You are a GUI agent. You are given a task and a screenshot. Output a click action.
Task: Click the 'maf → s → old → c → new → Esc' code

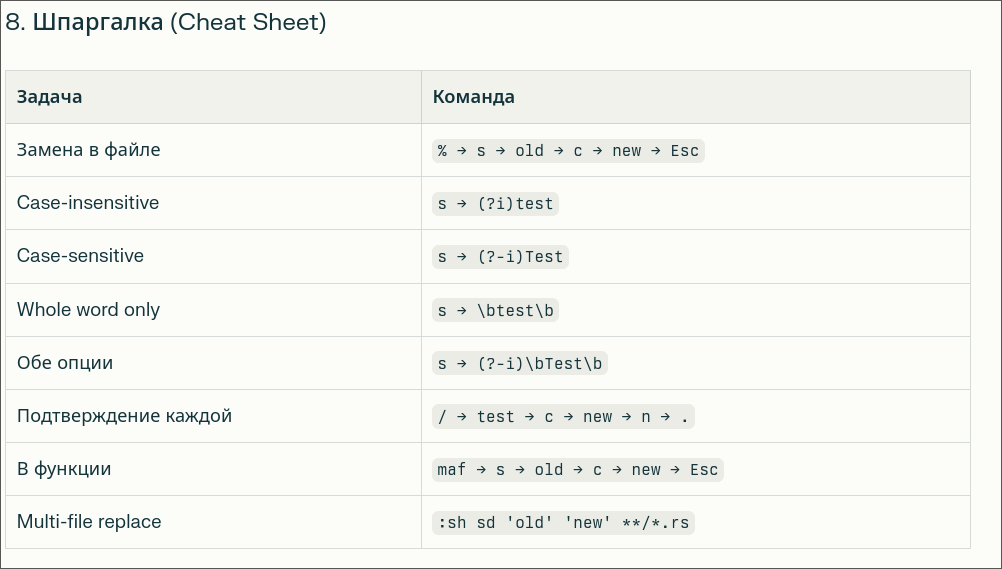[577, 470]
